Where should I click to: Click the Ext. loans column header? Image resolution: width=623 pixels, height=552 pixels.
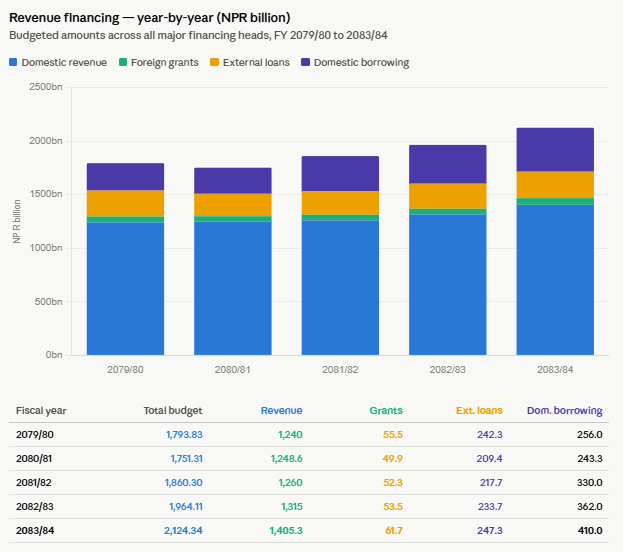click(479, 411)
